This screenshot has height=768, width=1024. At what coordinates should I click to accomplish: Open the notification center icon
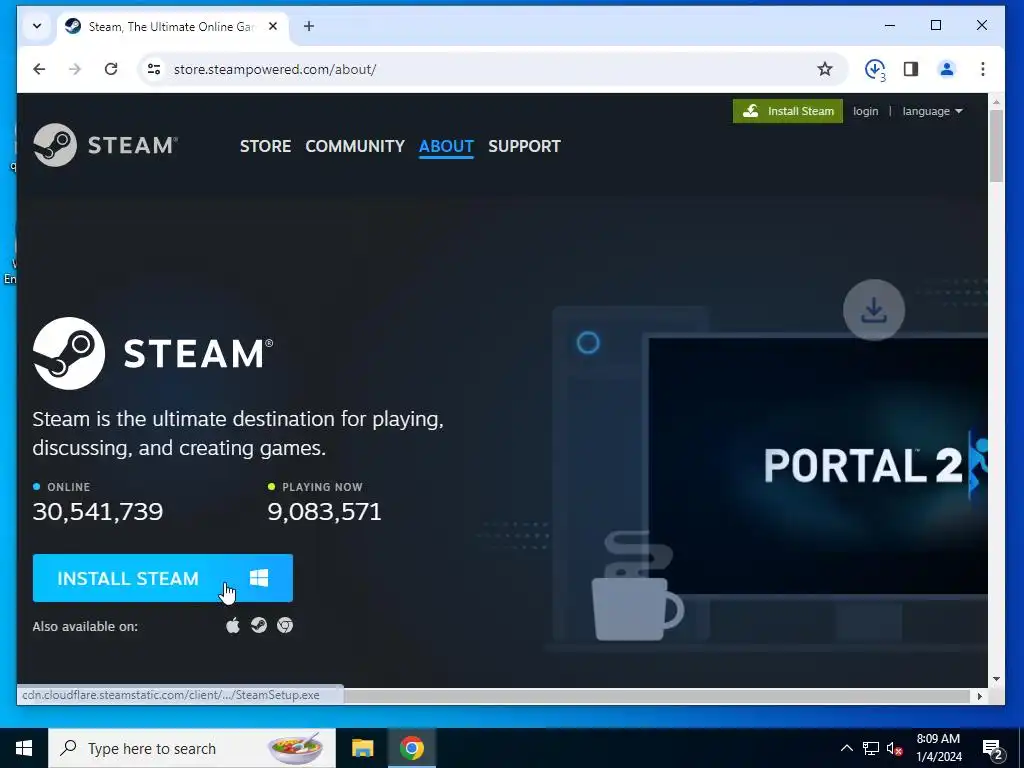pyautogui.click(x=993, y=748)
